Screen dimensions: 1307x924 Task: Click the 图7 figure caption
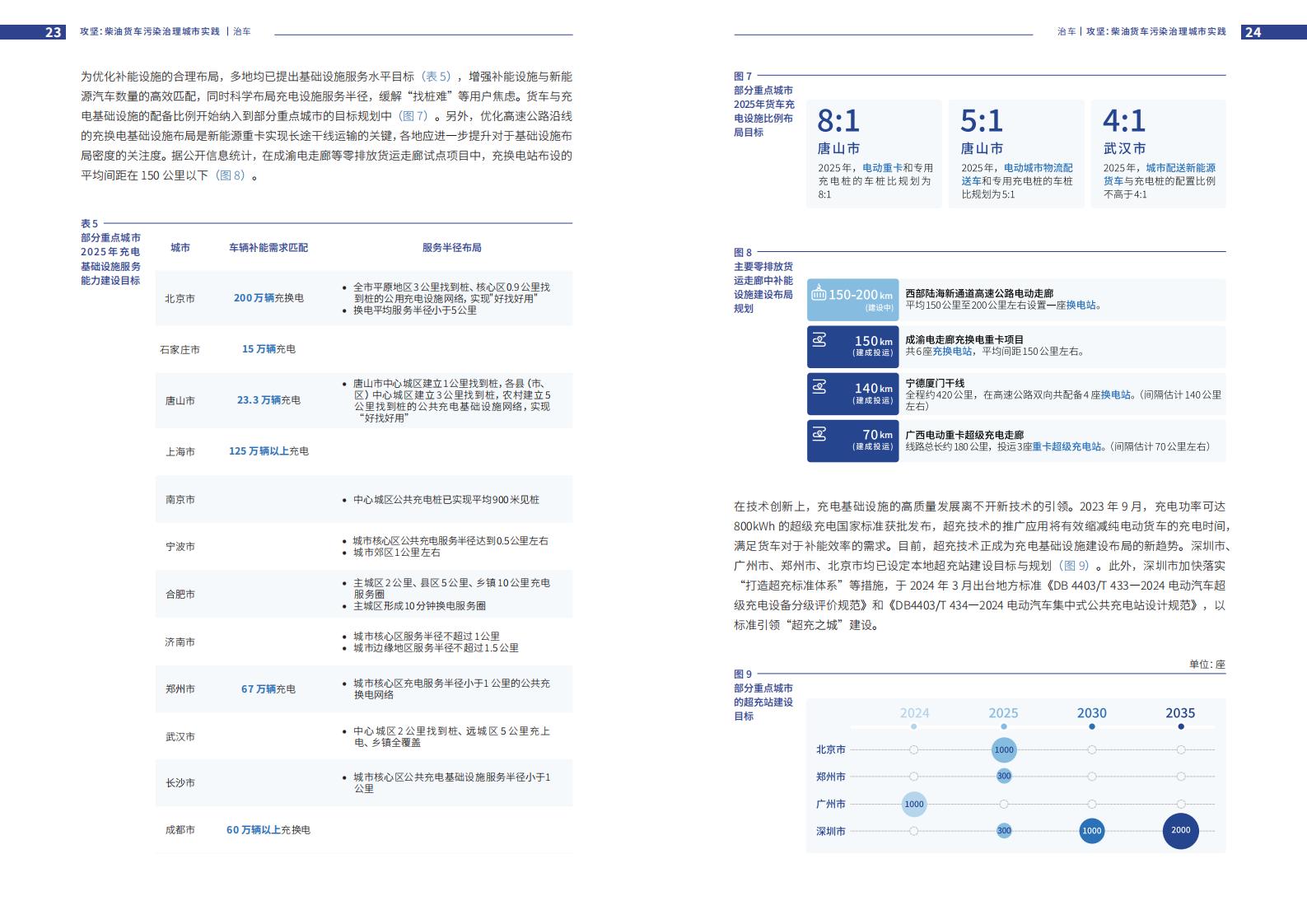pyautogui.click(x=764, y=105)
